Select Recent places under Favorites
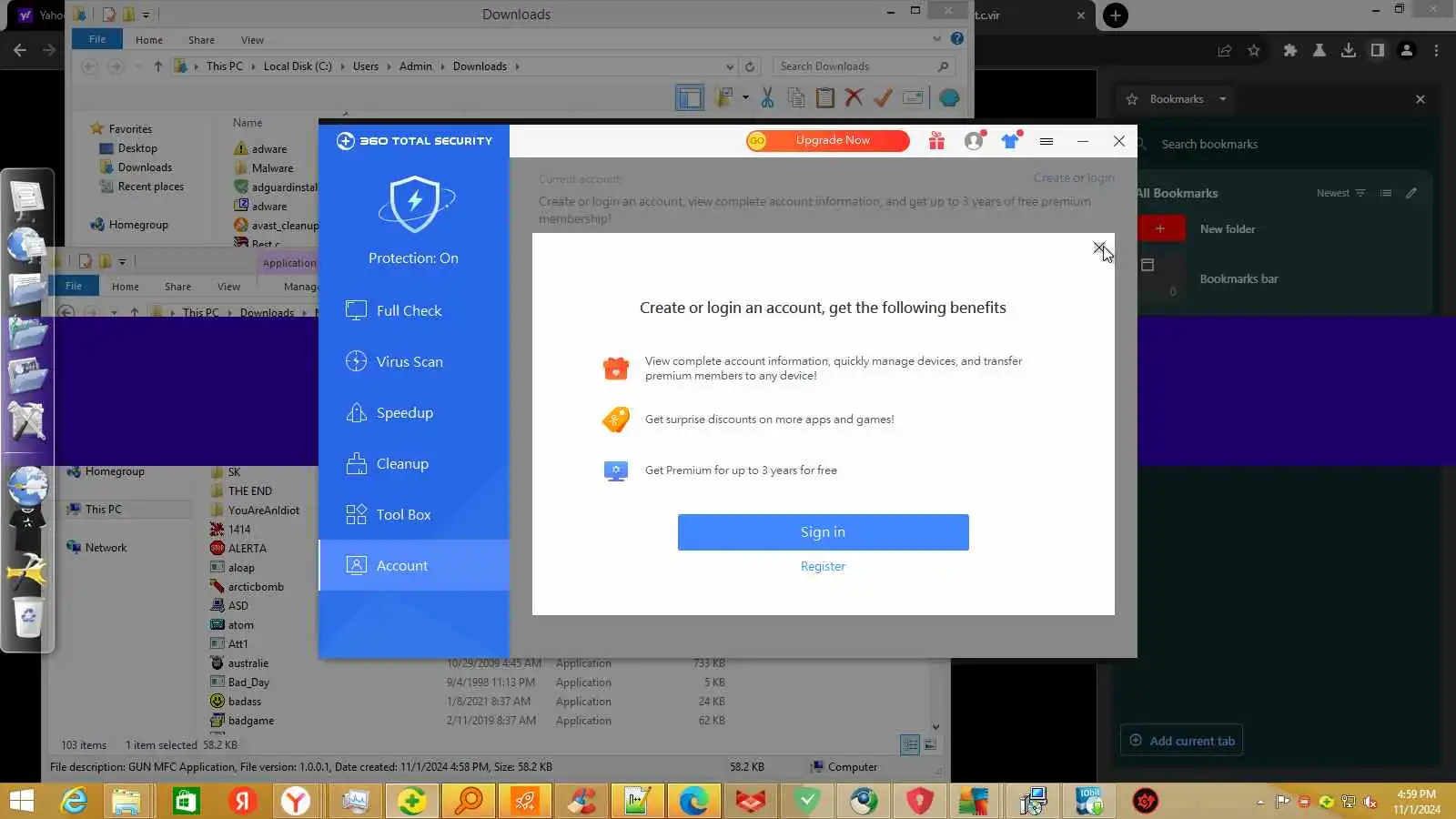Image resolution: width=1456 pixels, height=819 pixels. pyautogui.click(x=150, y=187)
